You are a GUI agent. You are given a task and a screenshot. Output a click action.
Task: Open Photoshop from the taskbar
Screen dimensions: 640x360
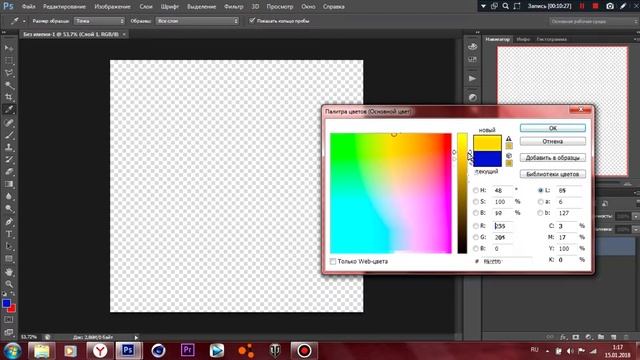tap(129, 350)
